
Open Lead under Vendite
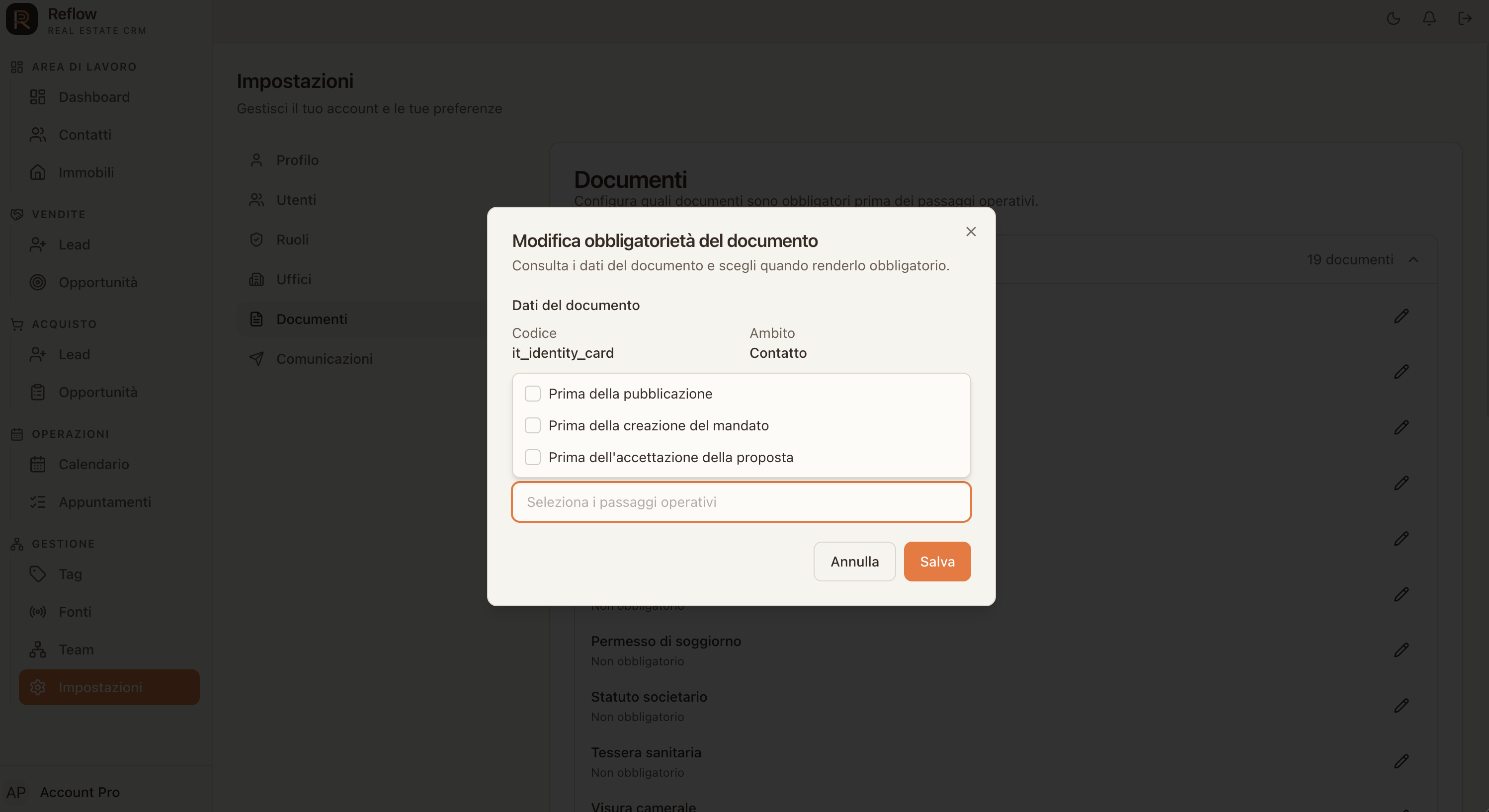(x=109, y=244)
